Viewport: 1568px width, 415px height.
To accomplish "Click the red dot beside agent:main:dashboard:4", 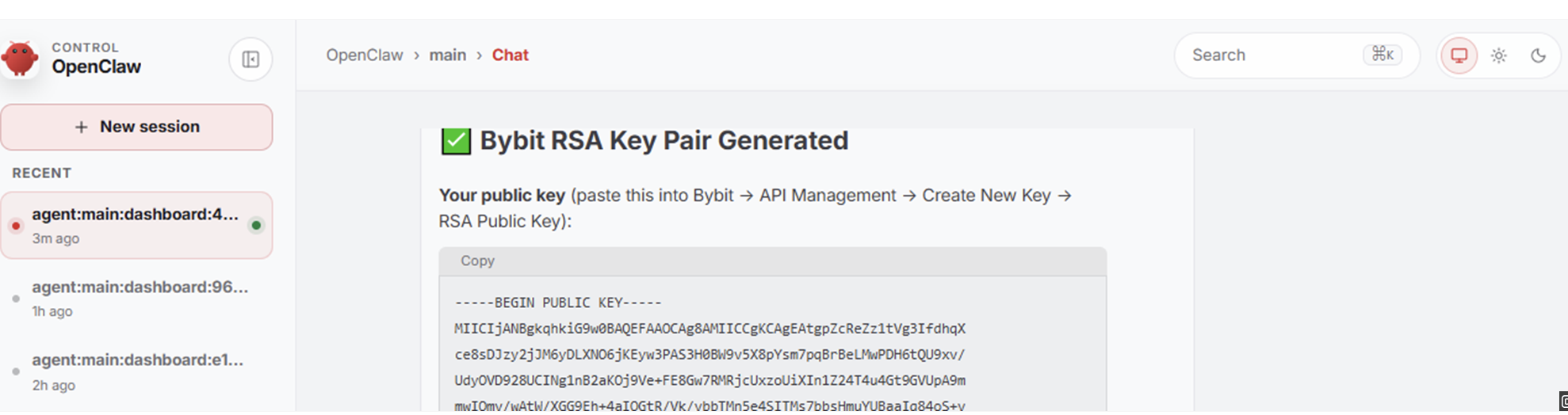I will tap(16, 226).
